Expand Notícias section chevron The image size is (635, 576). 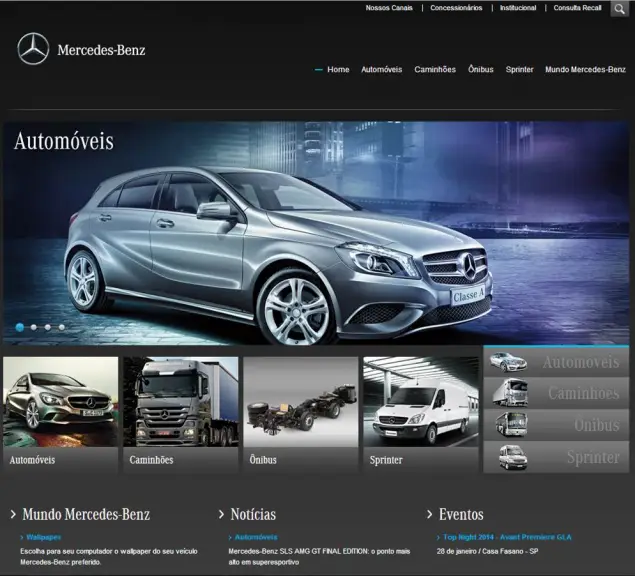[x=221, y=514]
